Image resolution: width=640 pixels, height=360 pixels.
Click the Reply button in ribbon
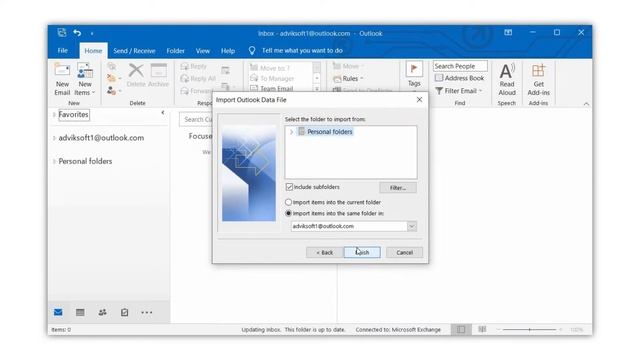(194, 66)
